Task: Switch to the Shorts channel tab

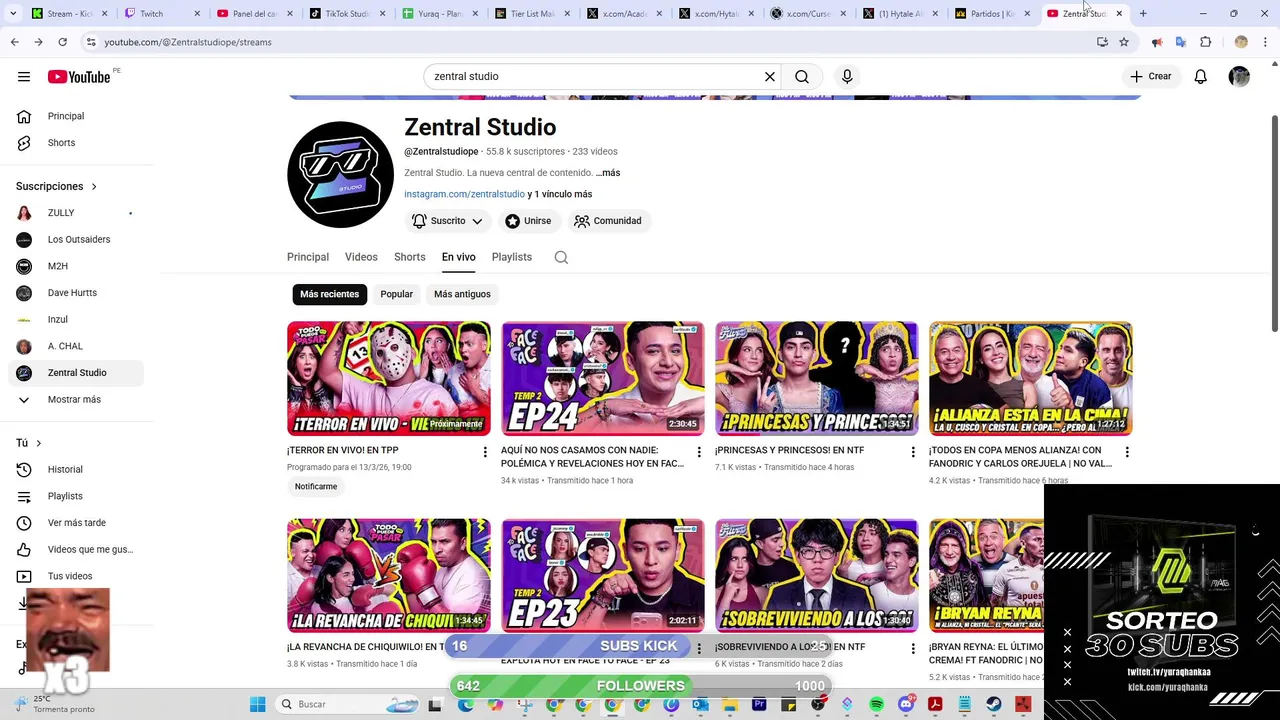Action: (409, 257)
